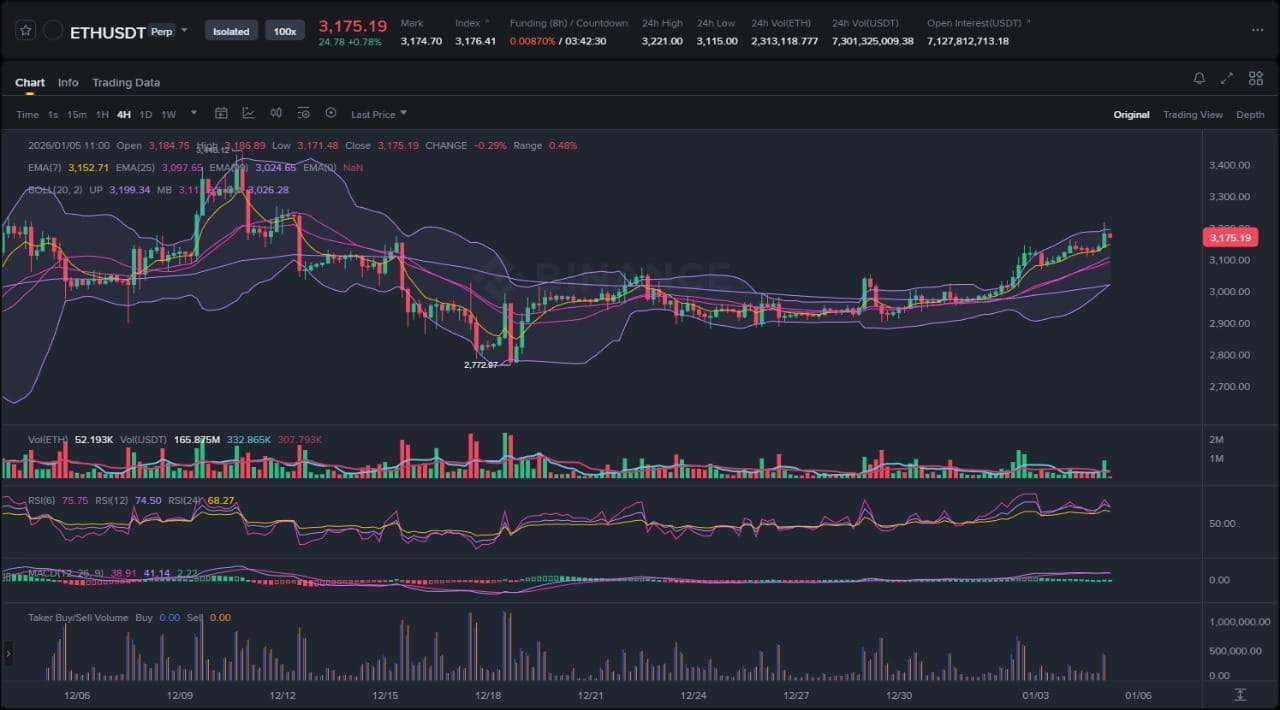Open the Info tab

68,83
